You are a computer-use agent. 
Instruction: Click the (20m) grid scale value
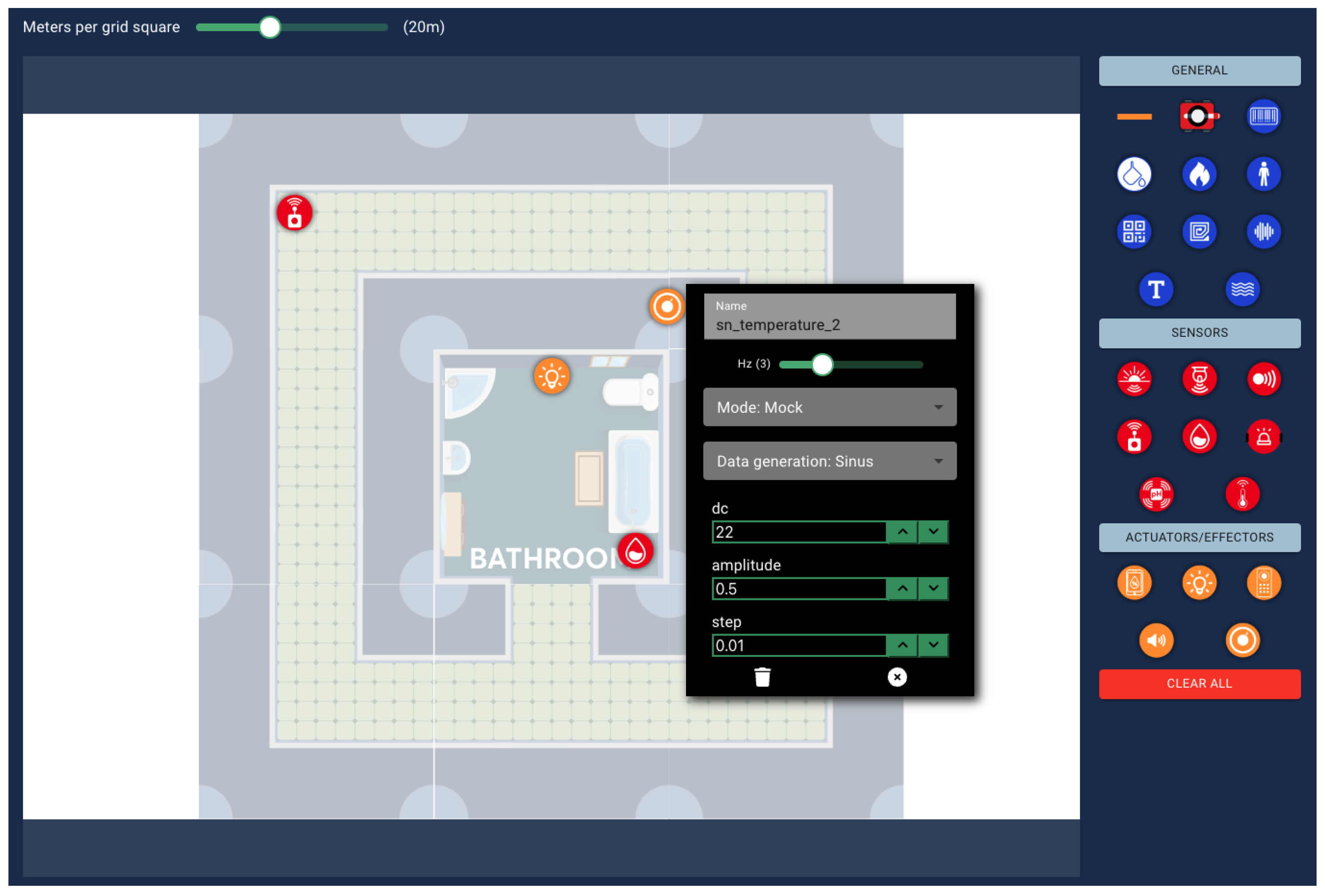tap(424, 27)
